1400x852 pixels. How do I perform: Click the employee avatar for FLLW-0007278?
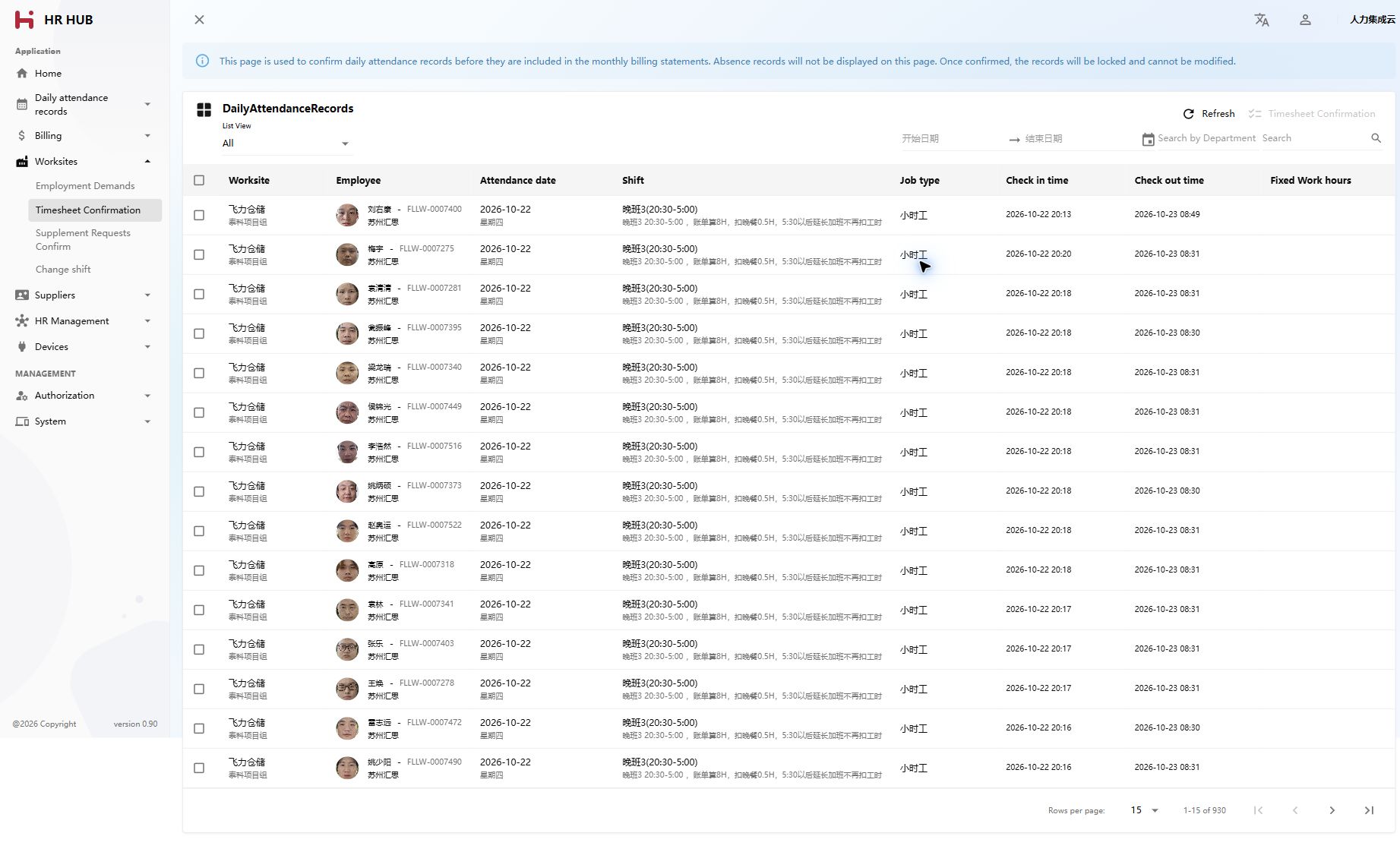tap(347, 689)
